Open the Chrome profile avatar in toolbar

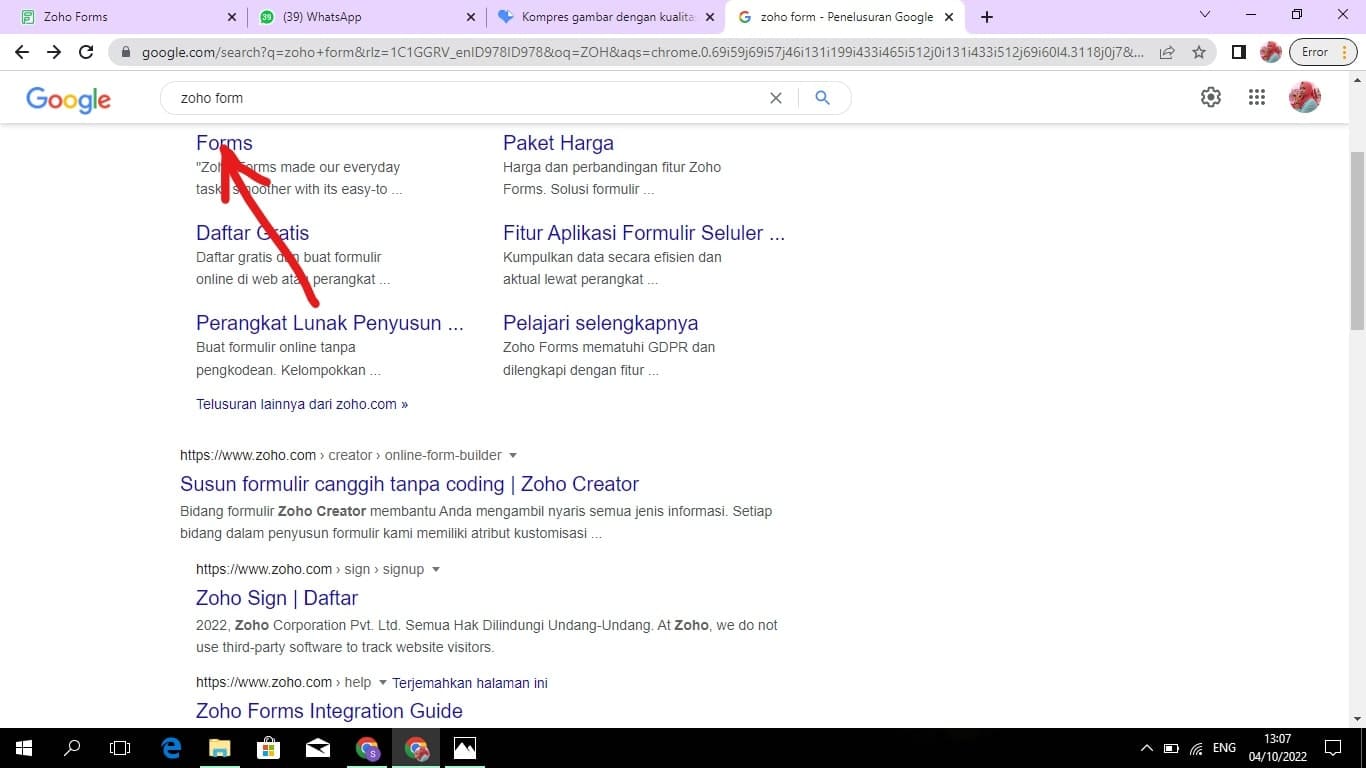point(1271,52)
